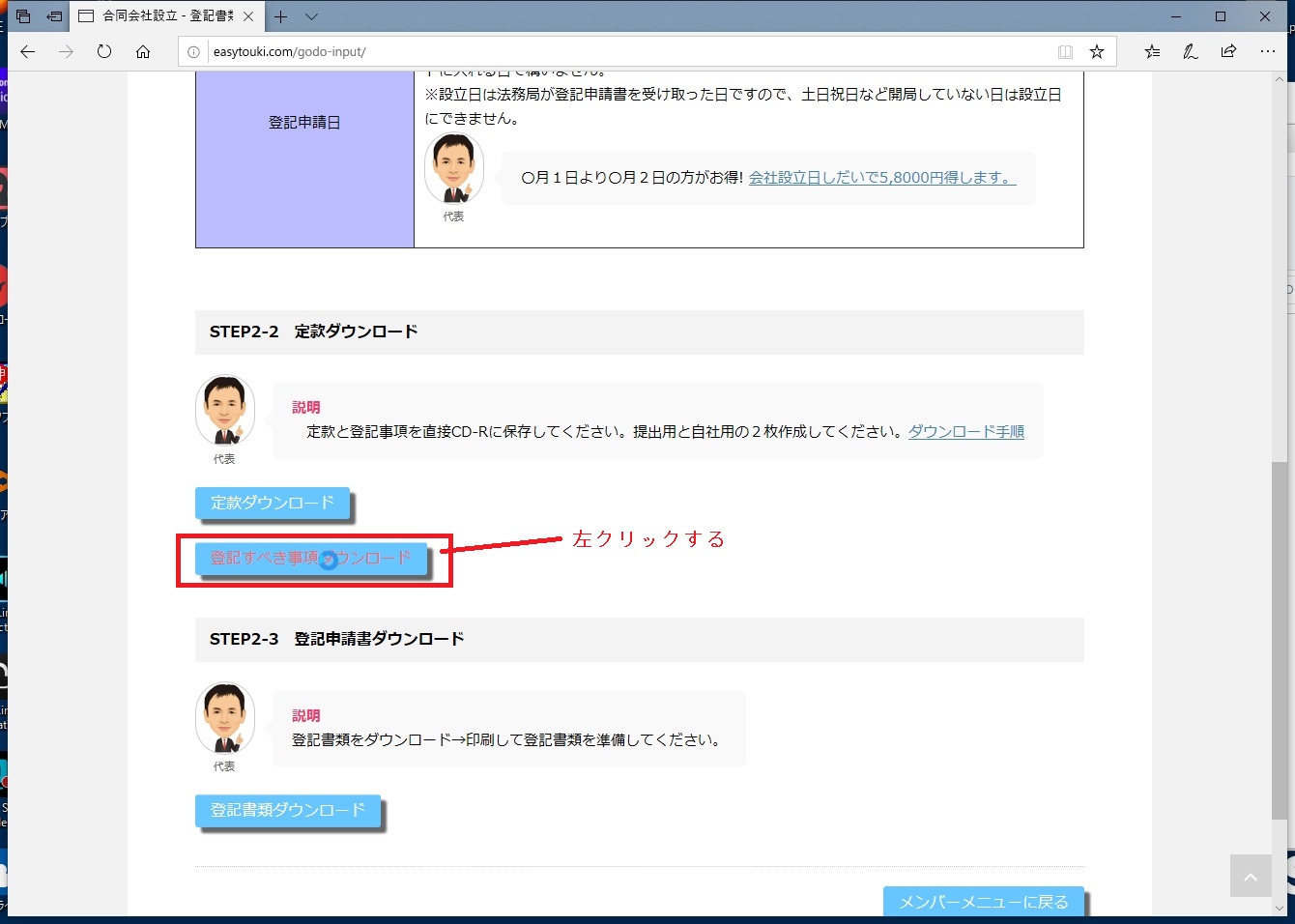Click the browser back arrow
1295x924 pixels.
(28, 52)
